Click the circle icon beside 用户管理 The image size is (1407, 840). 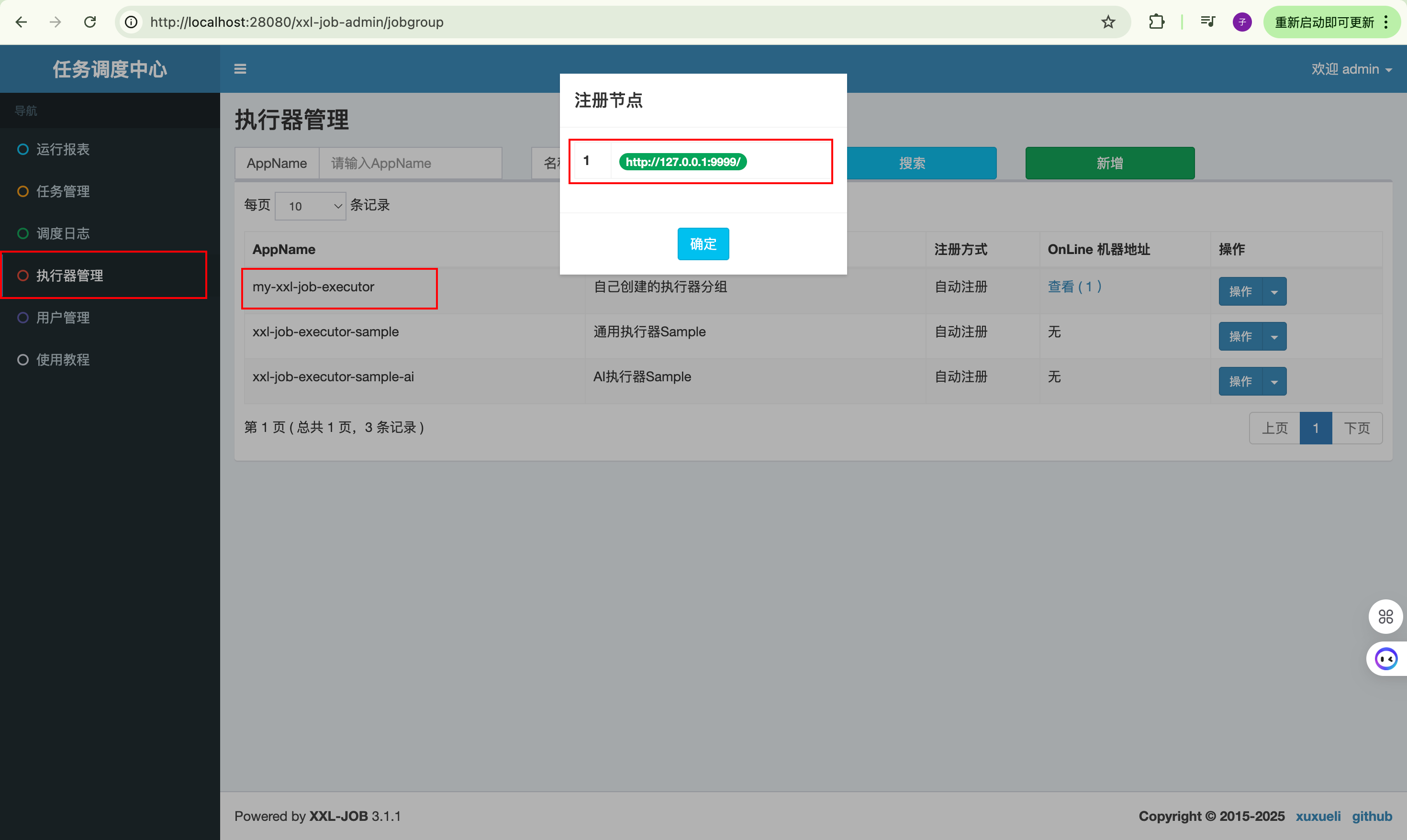(22, 318)
